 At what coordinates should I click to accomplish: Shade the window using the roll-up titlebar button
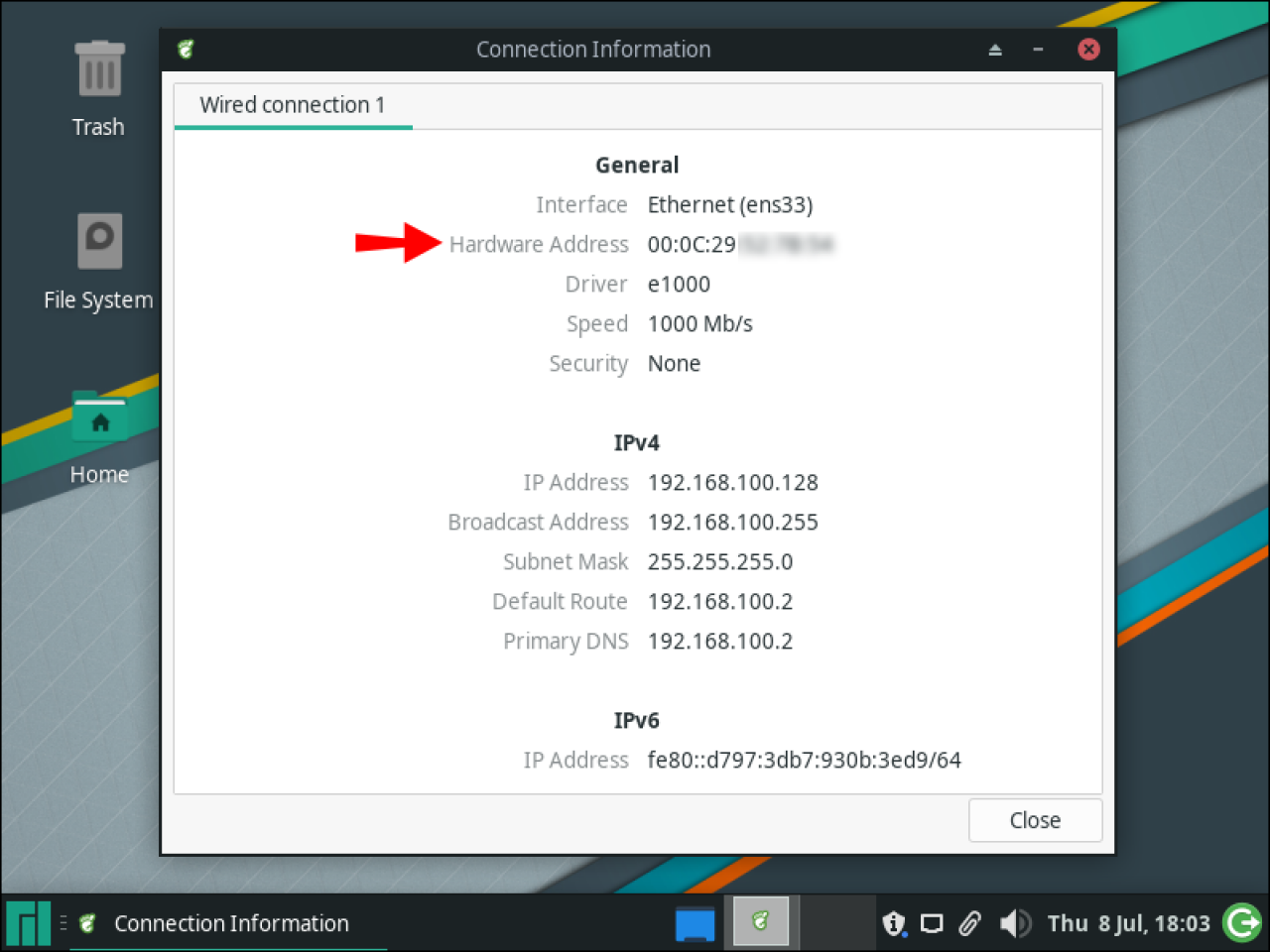[995, 49]
